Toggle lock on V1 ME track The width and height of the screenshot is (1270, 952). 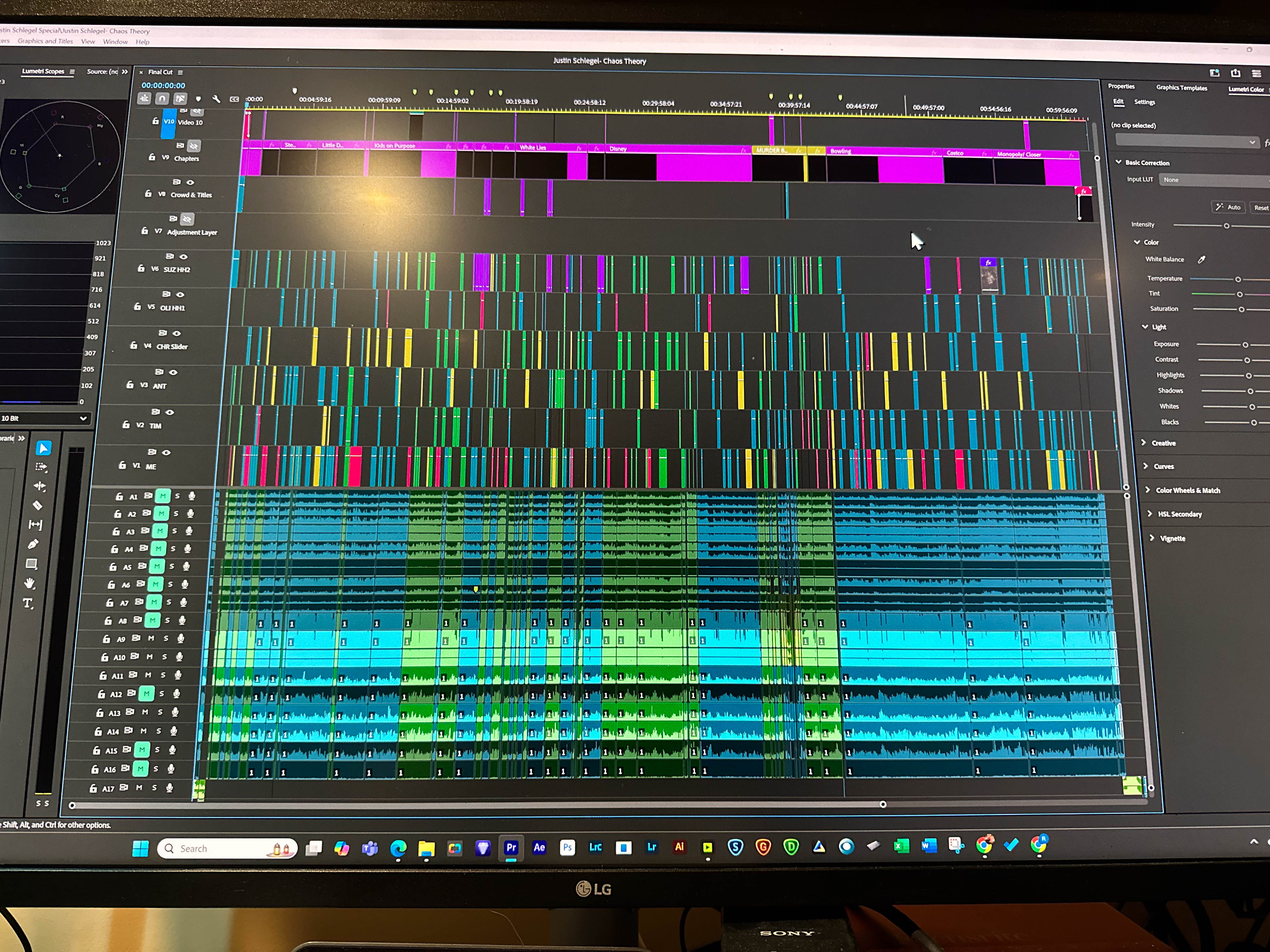pyautogui.click(x=122, y=465)
